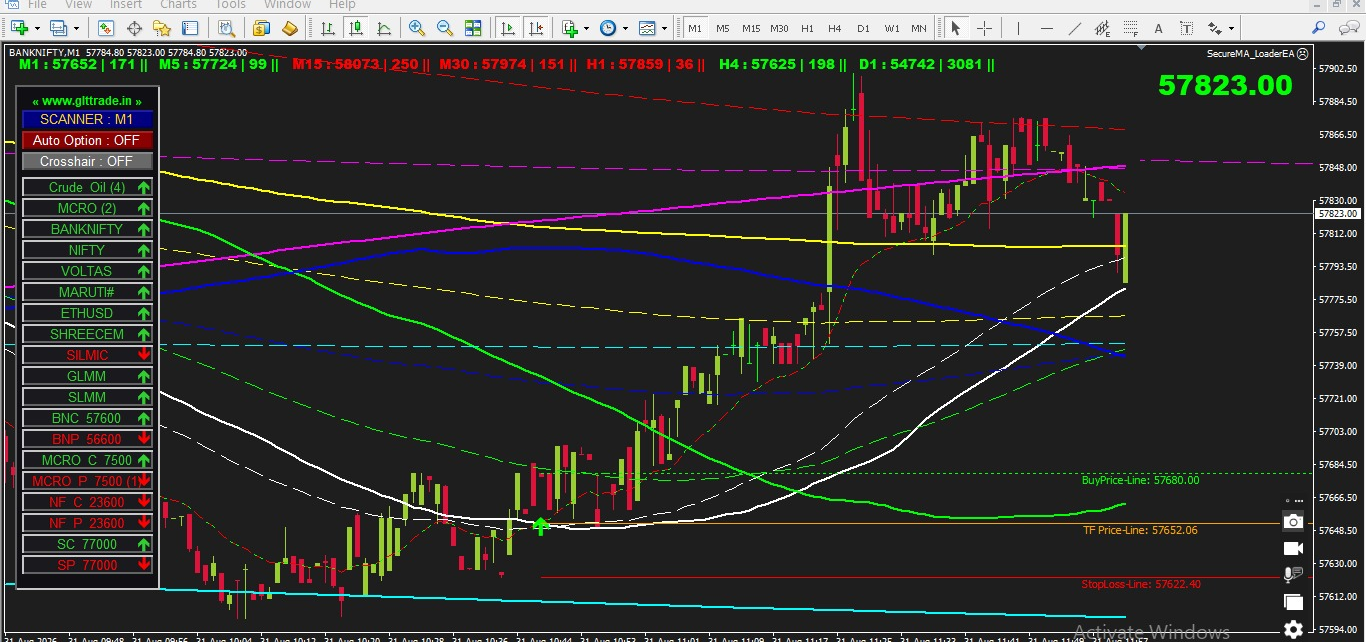The height and width of the screenshot is (642, 1366).
Task: Switch timeframe to D1
Action: tap(863, 28)
